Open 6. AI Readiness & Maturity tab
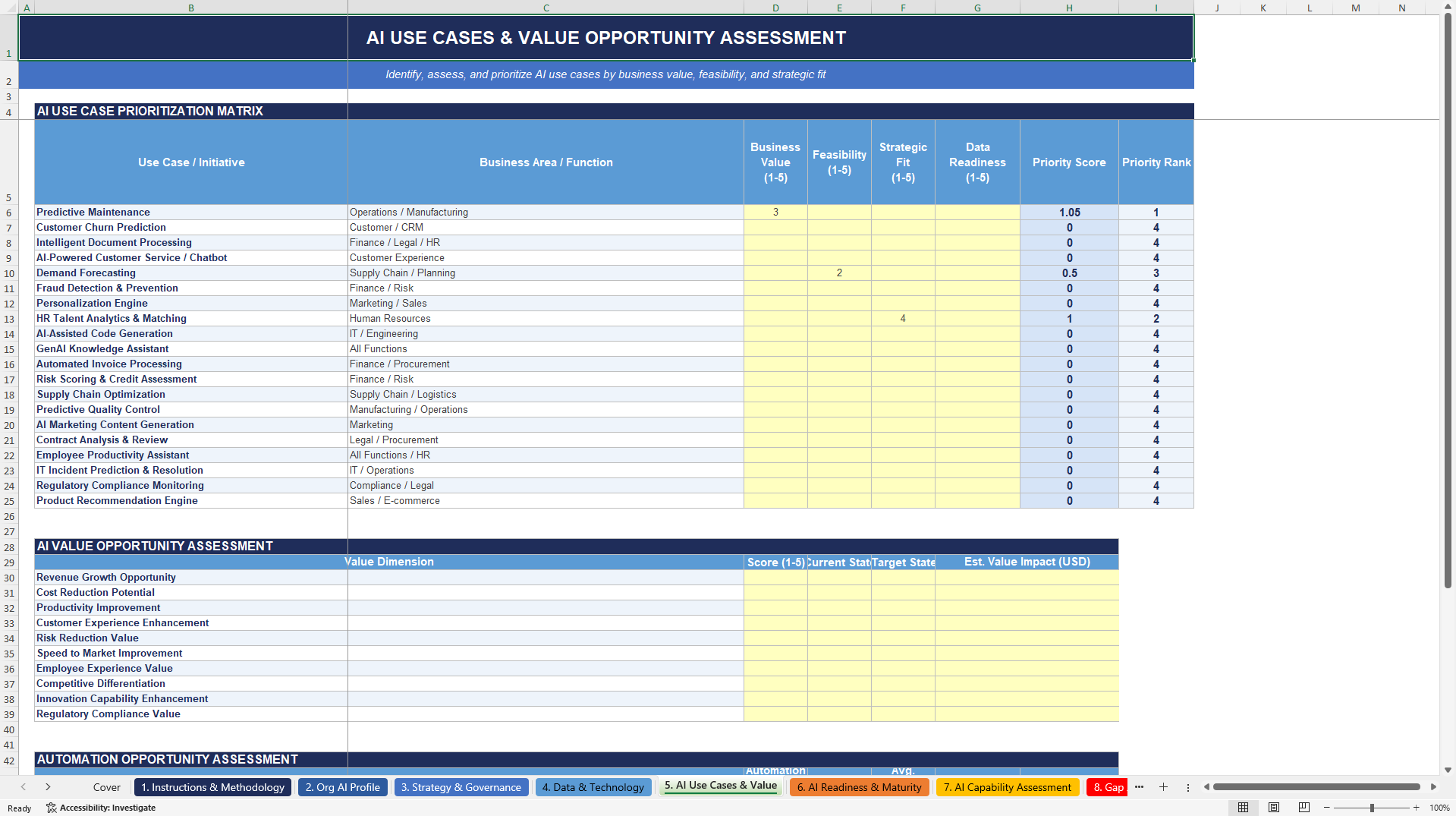This screenshot has width=1456, height=816. 859,787
